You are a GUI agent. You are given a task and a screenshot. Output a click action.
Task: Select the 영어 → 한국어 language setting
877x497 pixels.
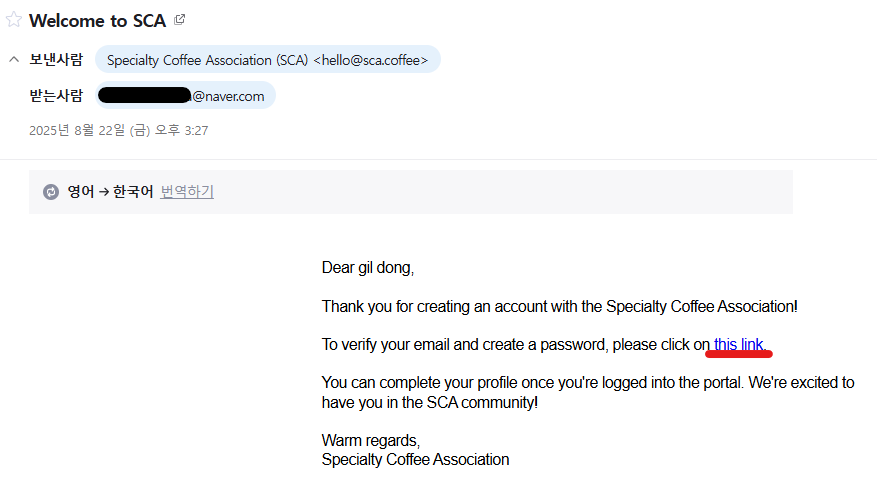coord(110,192)
